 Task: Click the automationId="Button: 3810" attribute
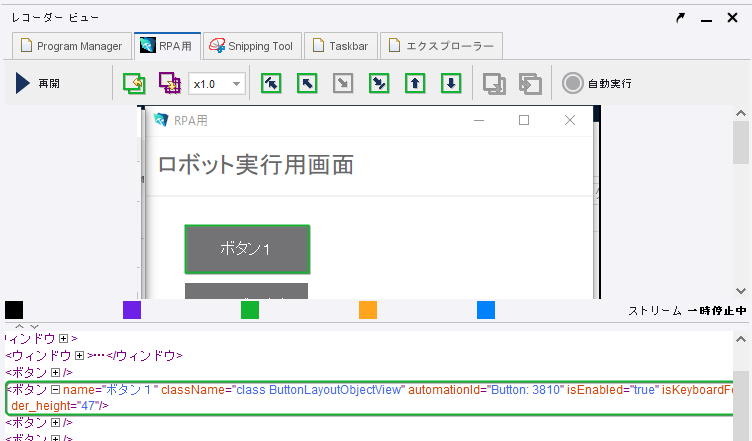486,390
